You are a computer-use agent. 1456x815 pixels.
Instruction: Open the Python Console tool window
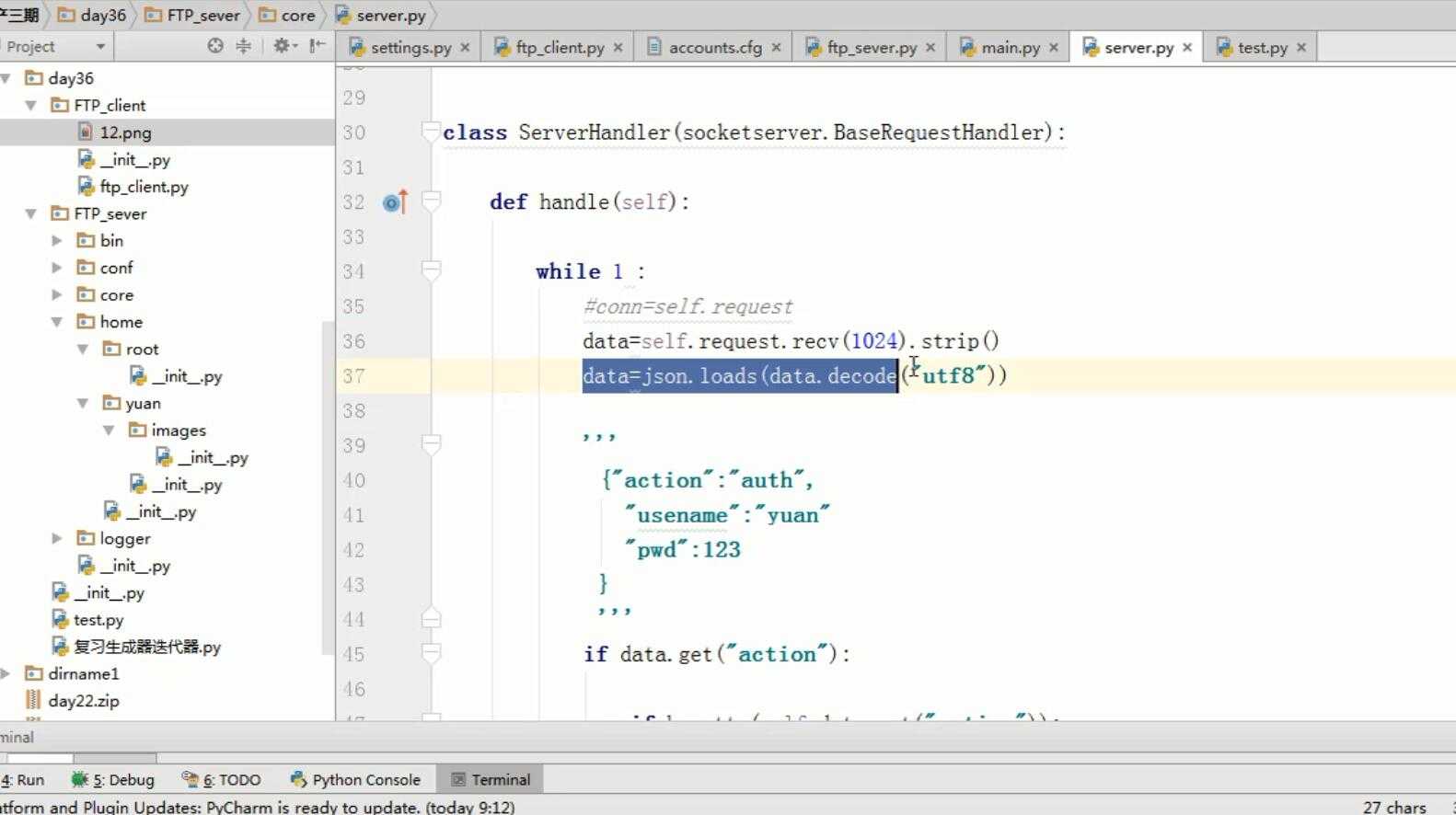[355, 779]
